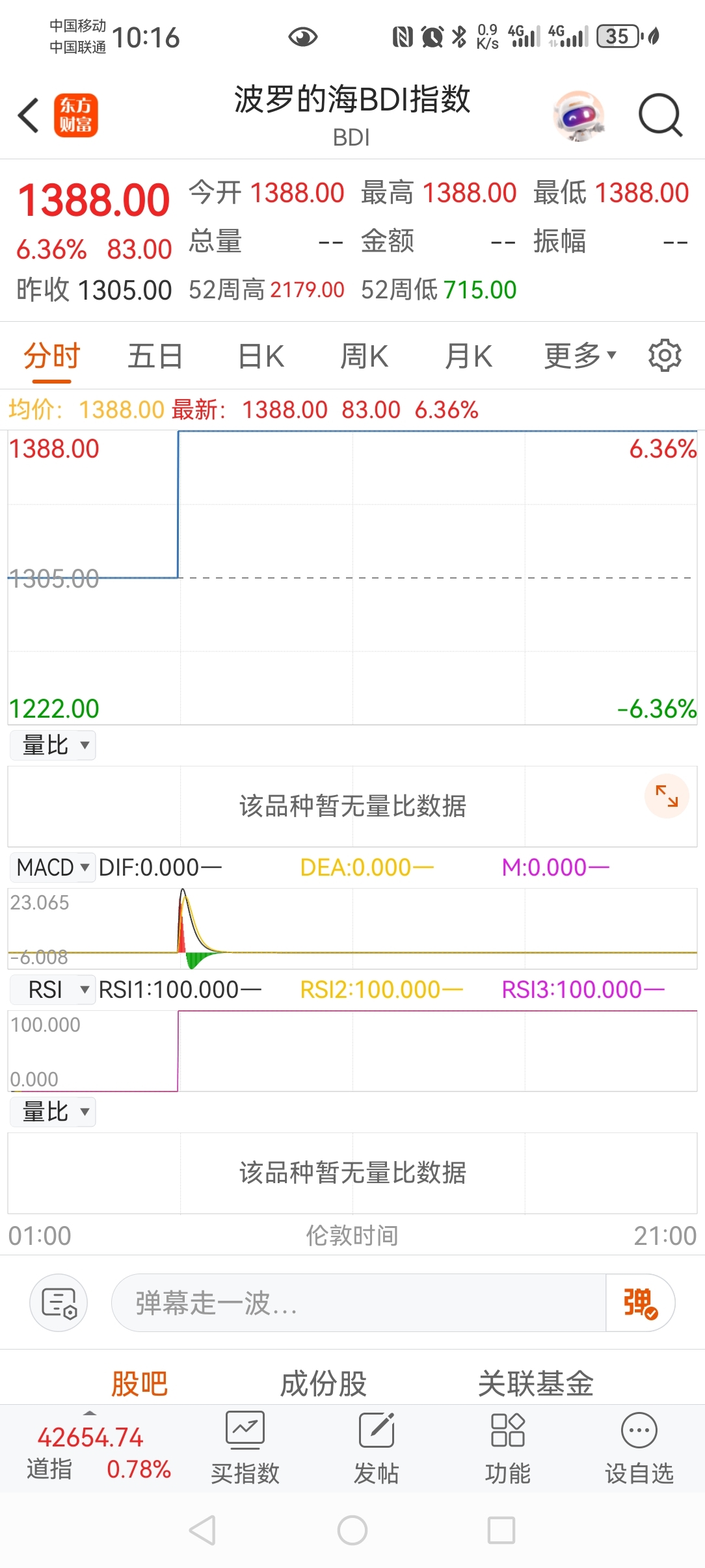Toggle the 弹 bullet comments switch

[640, 1303]
